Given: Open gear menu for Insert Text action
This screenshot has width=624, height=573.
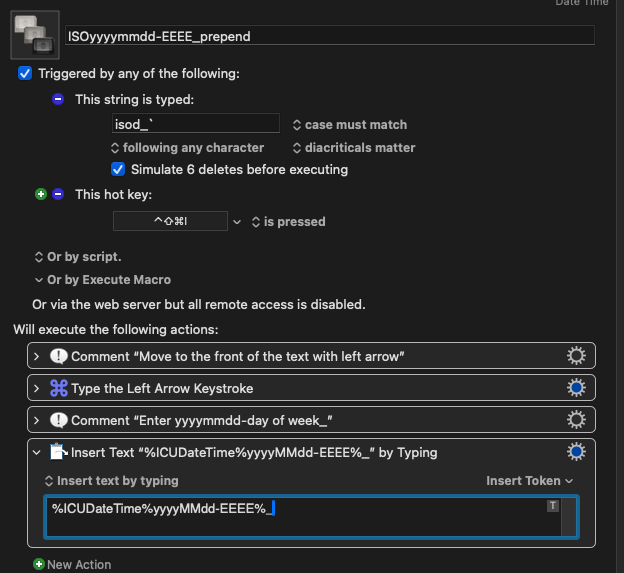Looking at the screenshot, I should pyautogui.click(x=576, y=452).
